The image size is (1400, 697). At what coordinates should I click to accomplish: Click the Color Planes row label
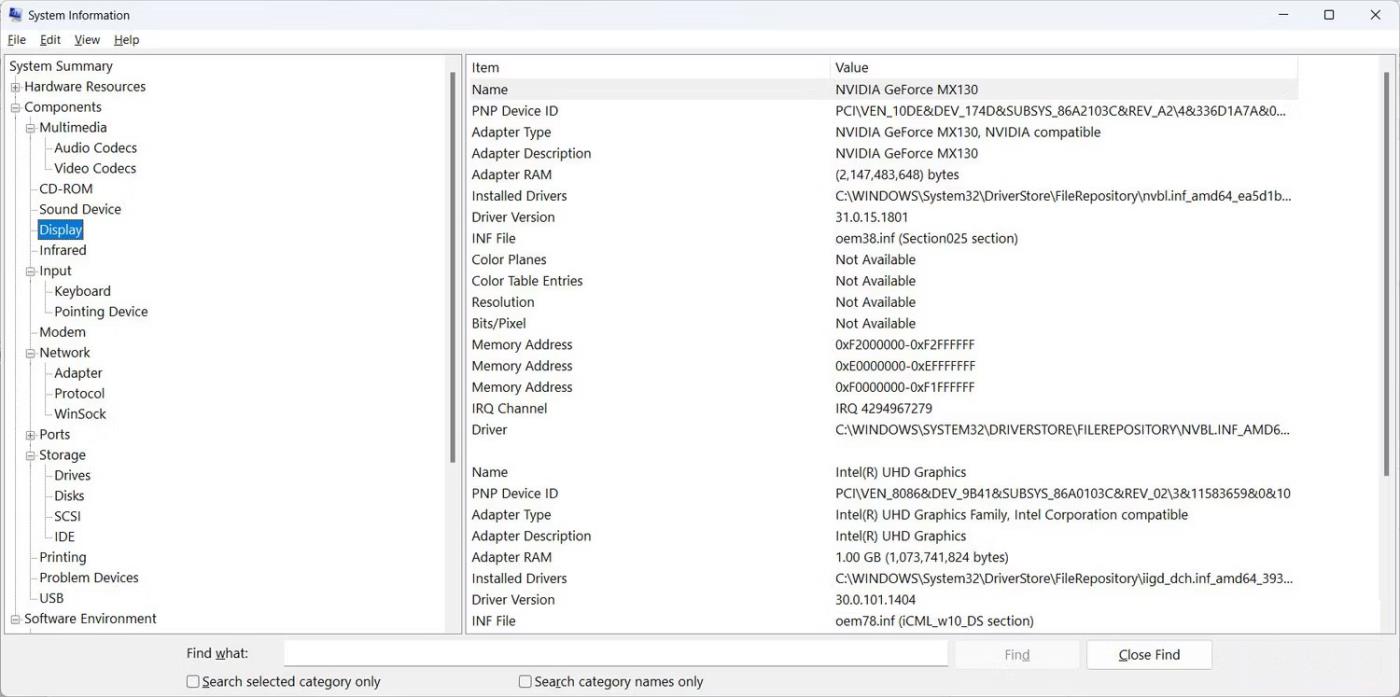tap(509, 260)
